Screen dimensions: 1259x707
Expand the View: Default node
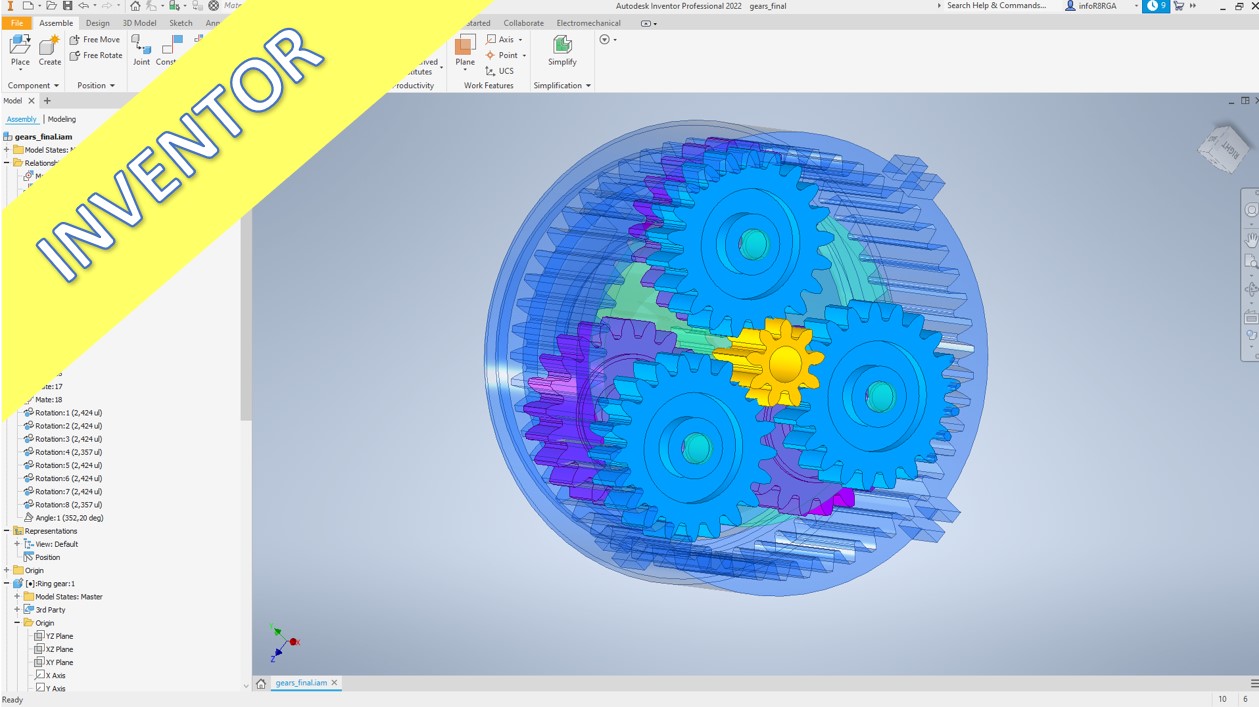(17, 544)
